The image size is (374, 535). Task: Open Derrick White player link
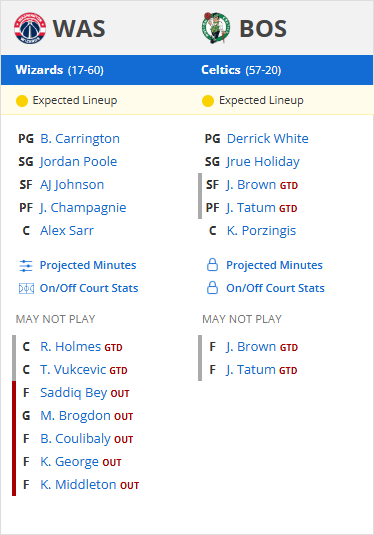268,139
